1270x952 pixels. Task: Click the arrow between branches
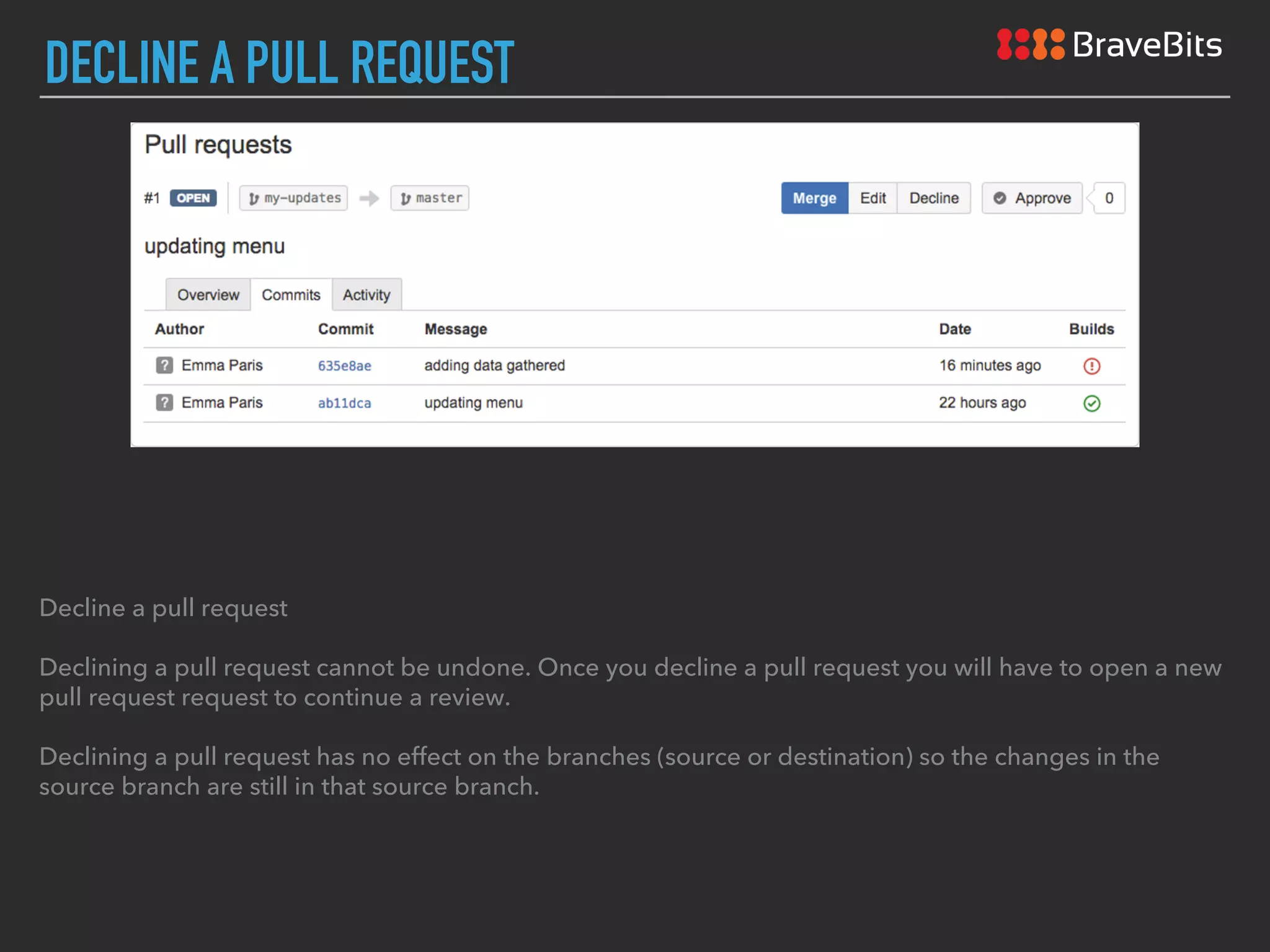point(369,198)
